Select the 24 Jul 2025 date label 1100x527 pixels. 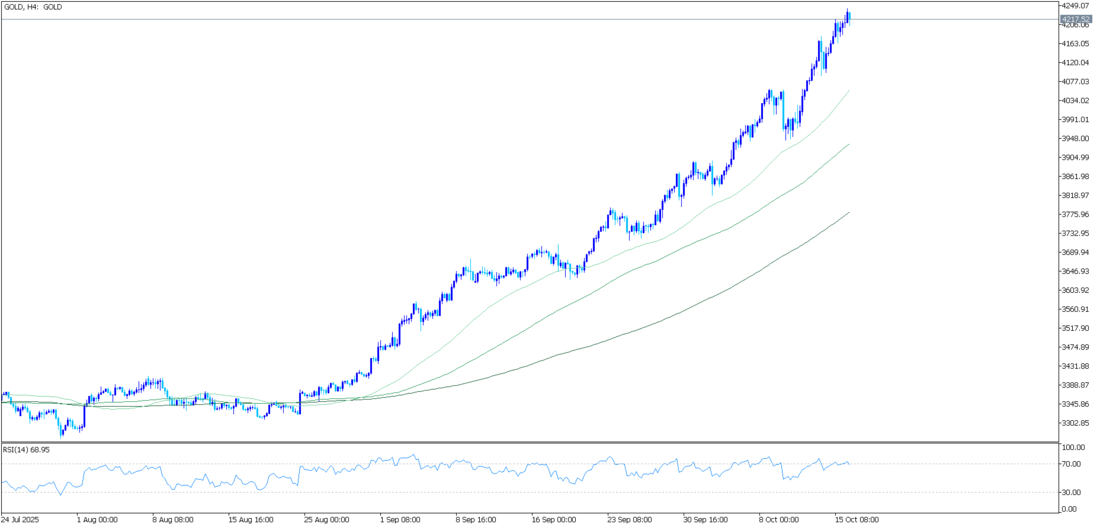point(24,520)
